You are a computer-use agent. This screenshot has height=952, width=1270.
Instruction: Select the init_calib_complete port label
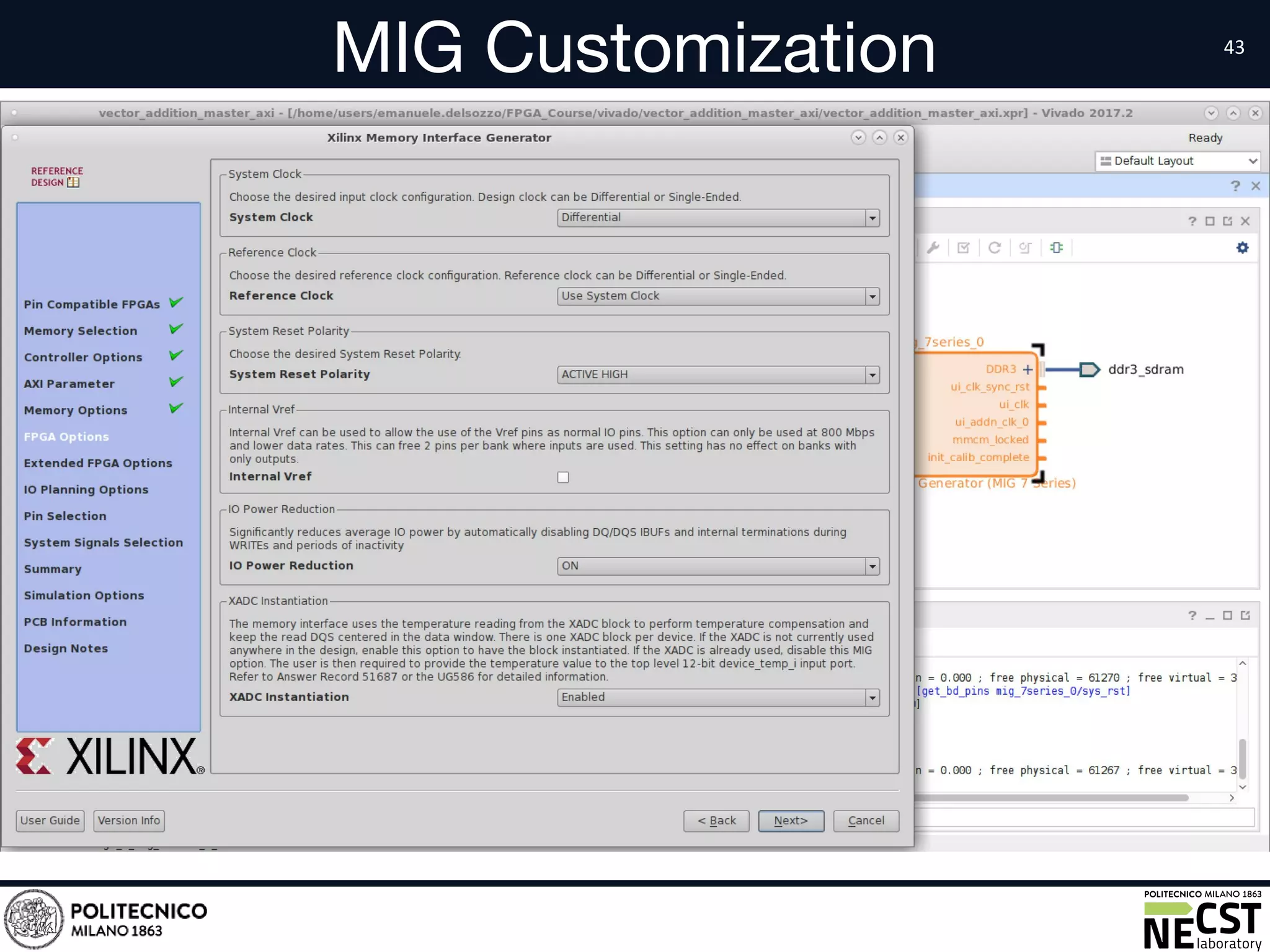pos(978,457)
